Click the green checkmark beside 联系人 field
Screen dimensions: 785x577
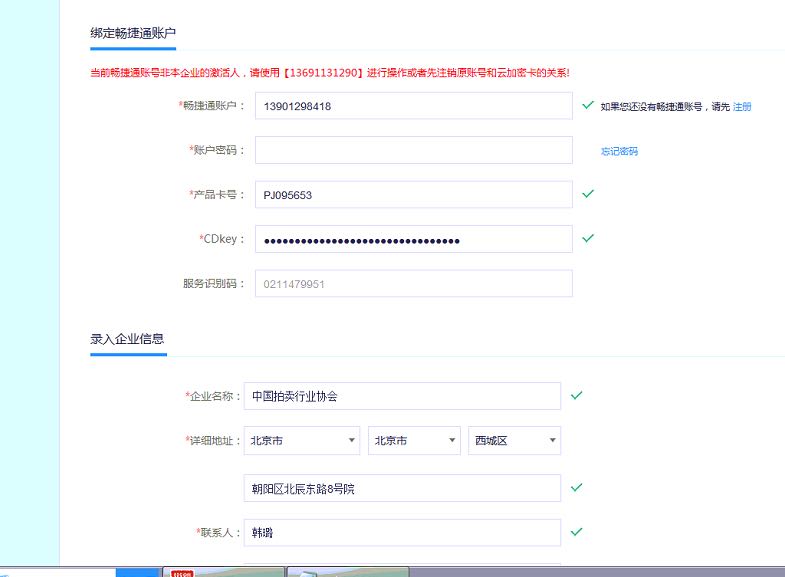click(576, 531)
